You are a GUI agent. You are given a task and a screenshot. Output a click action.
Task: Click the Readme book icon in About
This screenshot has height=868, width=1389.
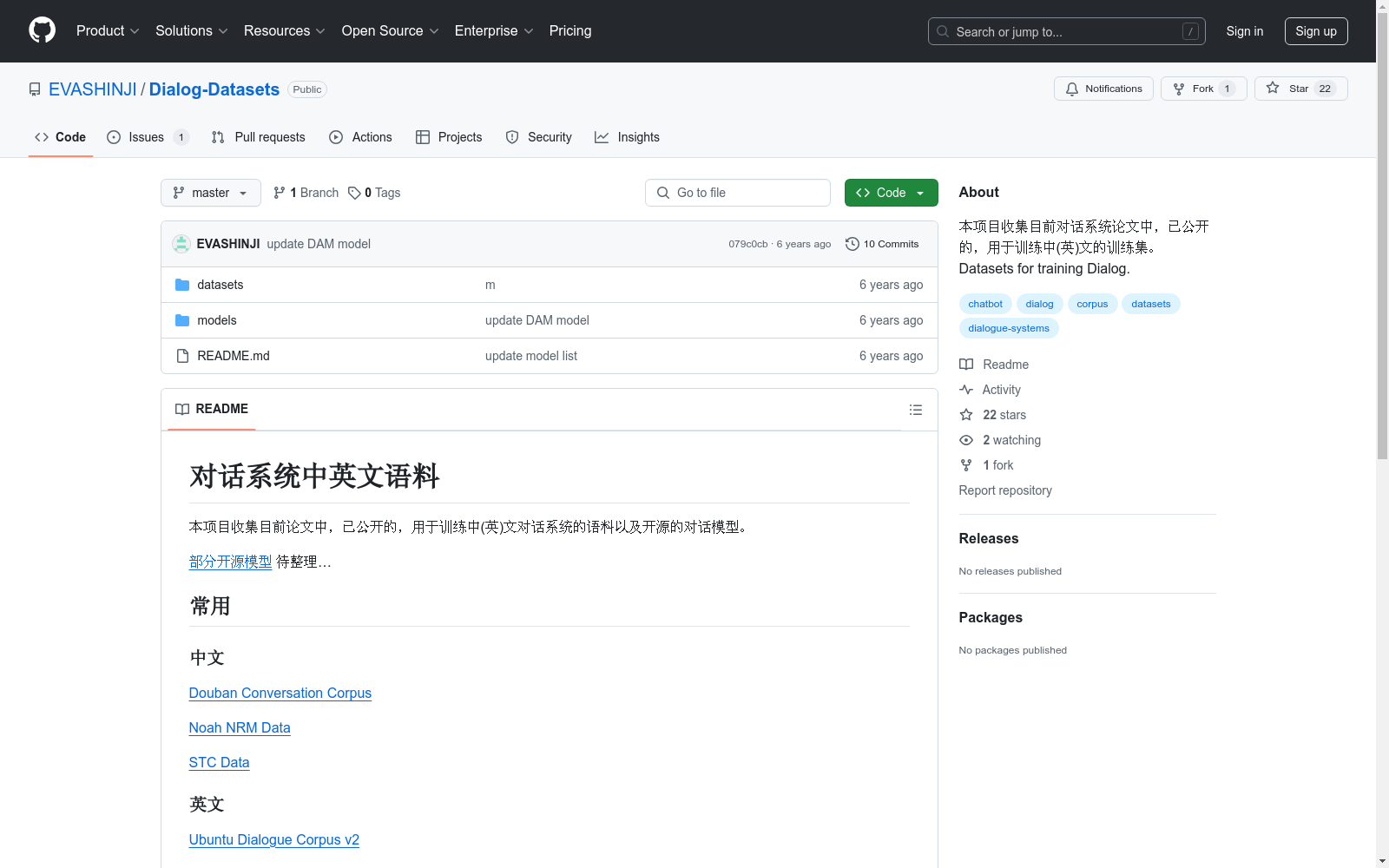coord(966,365)
